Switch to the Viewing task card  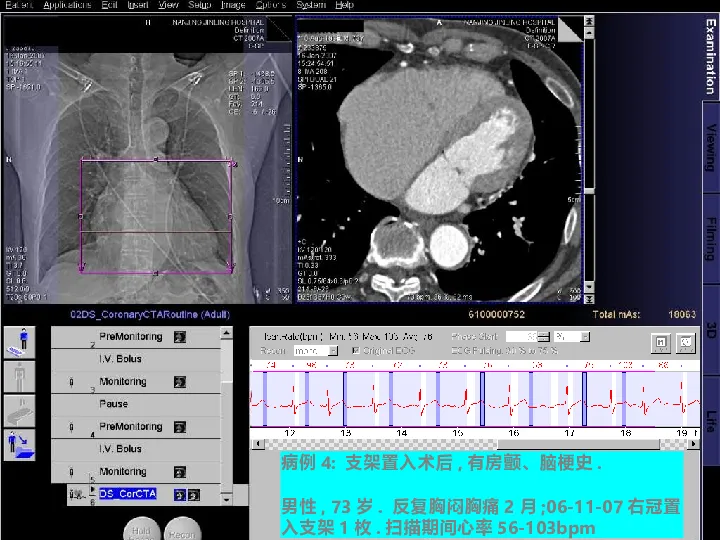pyautogui.click(x=711, y=147)
